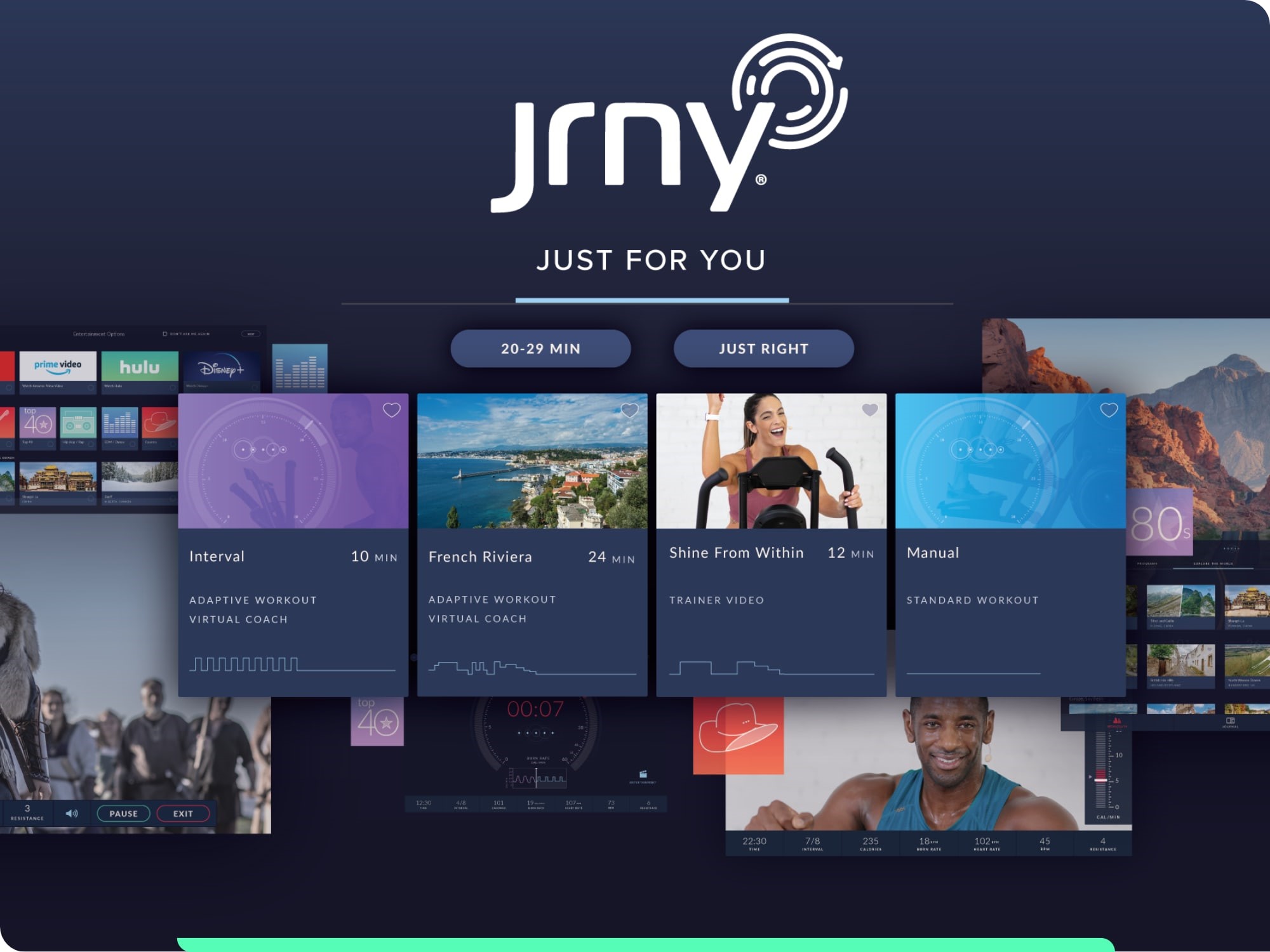
Task: Tap heart on Shine From Within card
Action: click(869, 411)
